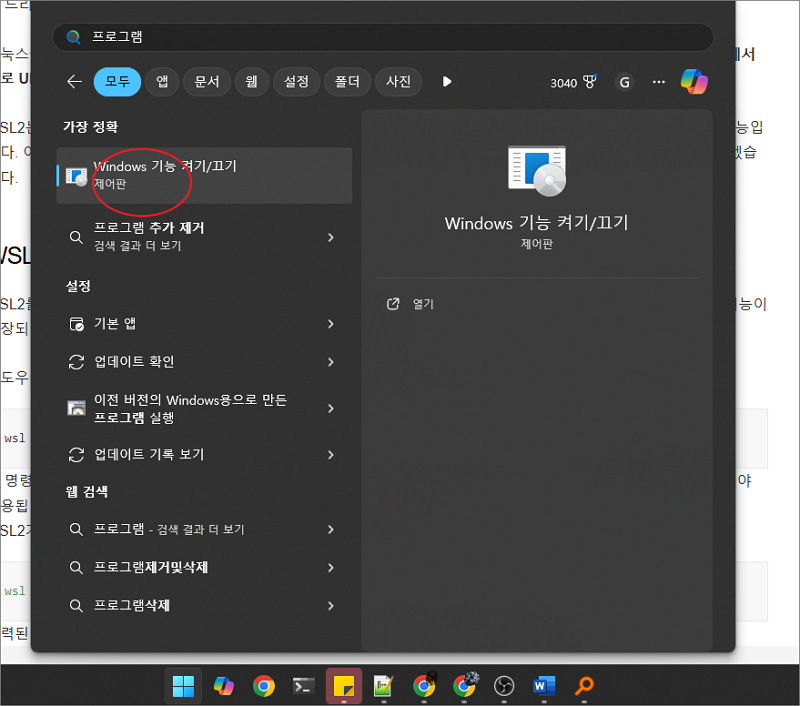Launch first Chrome icon on taskbar
Screen dimensions: 800x706
pyautogui.click(x=264, y=686)
